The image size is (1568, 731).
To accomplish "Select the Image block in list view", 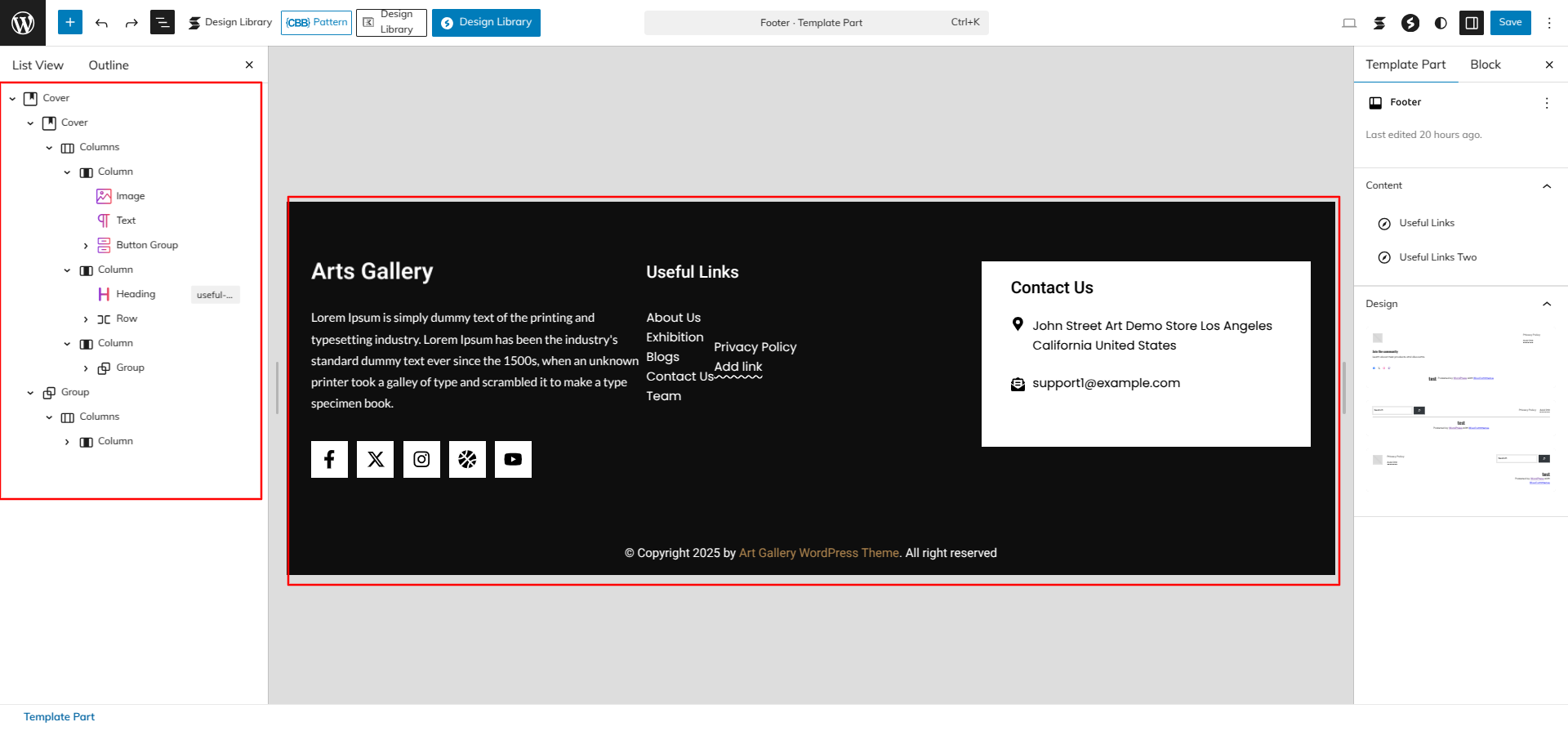I will [130, 196].
